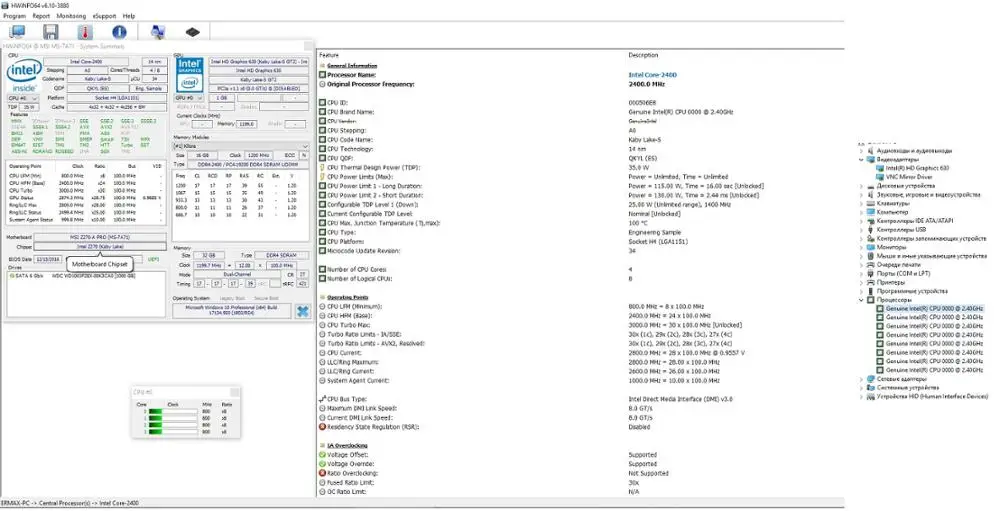The width and height of the screenshot is (1000, 511).
Task: Click green check icon beside Voltage Offset
Action: (x=323, y=455)
